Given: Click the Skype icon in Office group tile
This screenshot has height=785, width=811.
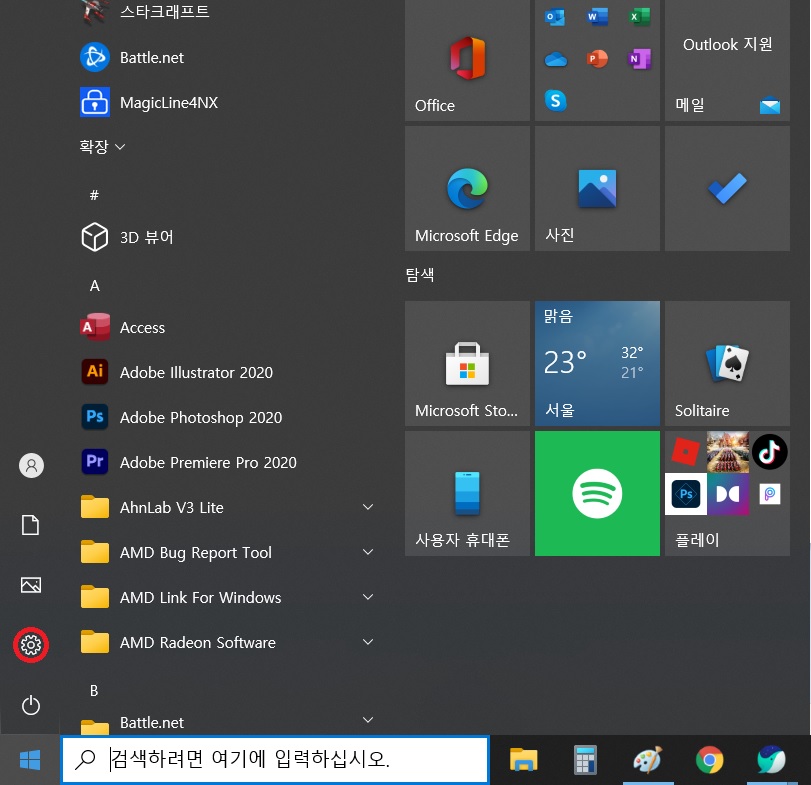Looking at the screenshot, I should click(x=555, y=100).
